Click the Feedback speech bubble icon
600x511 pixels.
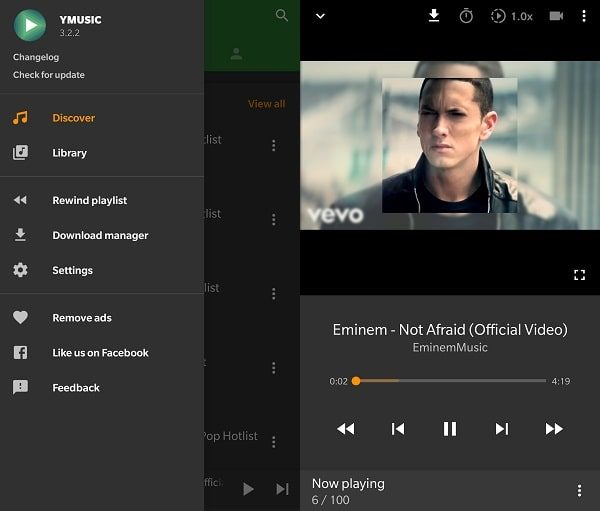click(20, 387)
